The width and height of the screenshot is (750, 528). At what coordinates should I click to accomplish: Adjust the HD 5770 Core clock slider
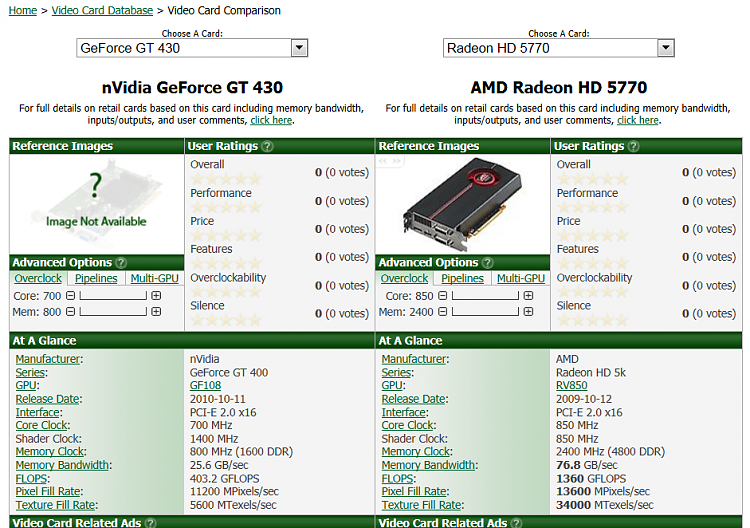pyautogui.click(x=485, y=296)
